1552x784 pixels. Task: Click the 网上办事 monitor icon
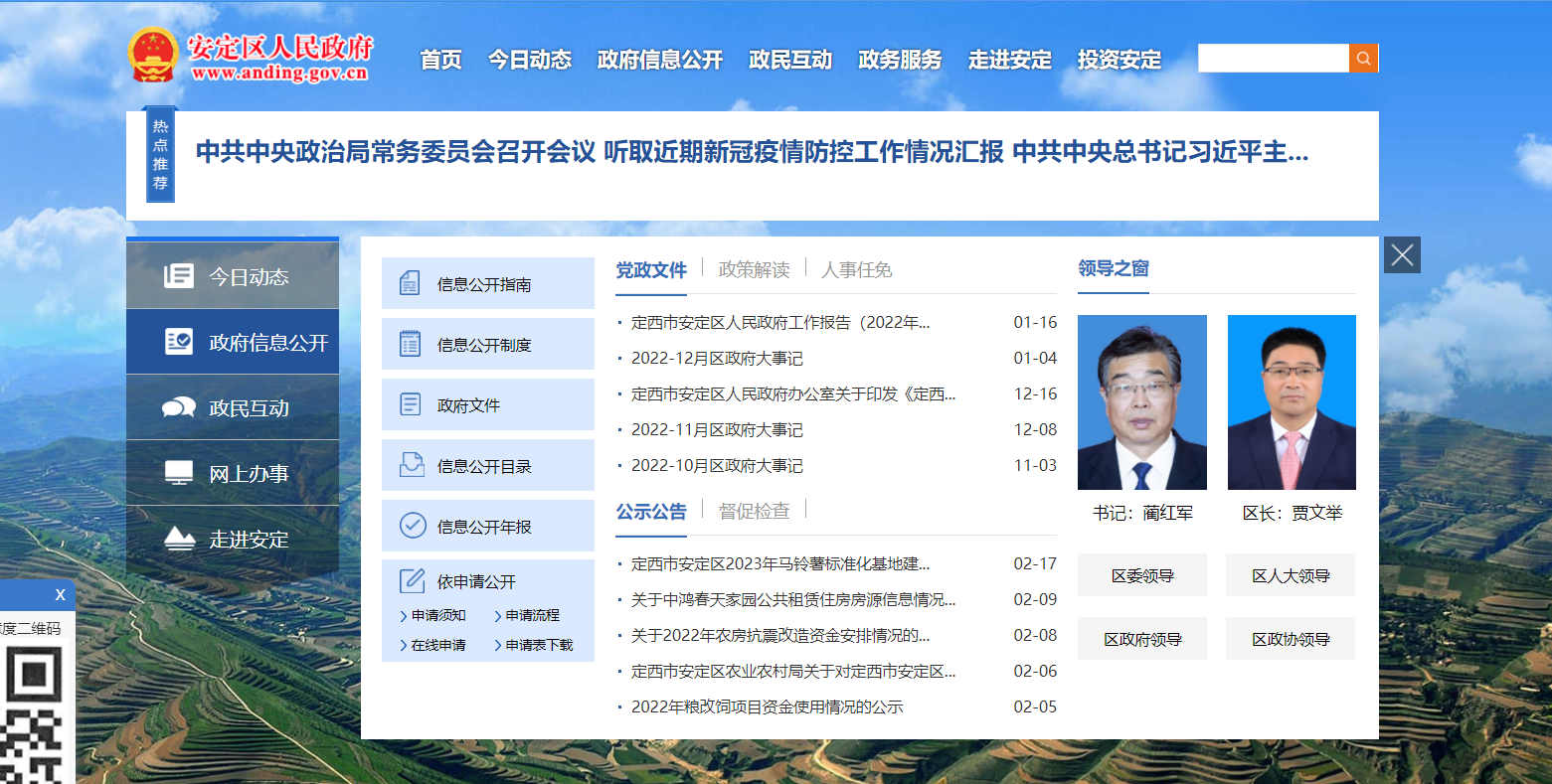[x=179, y=473]
